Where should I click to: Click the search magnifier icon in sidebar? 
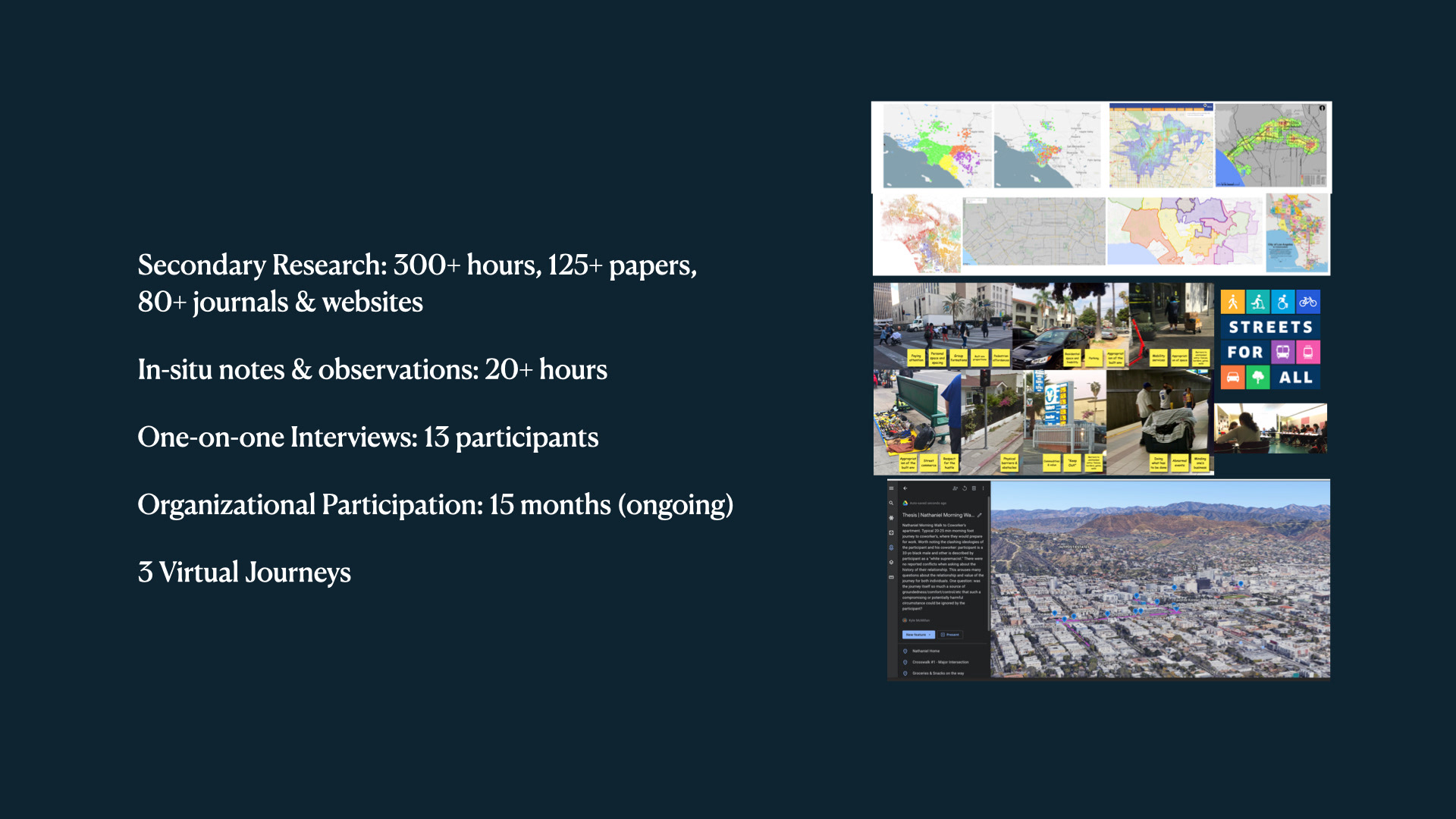click(x=891, y=503)
